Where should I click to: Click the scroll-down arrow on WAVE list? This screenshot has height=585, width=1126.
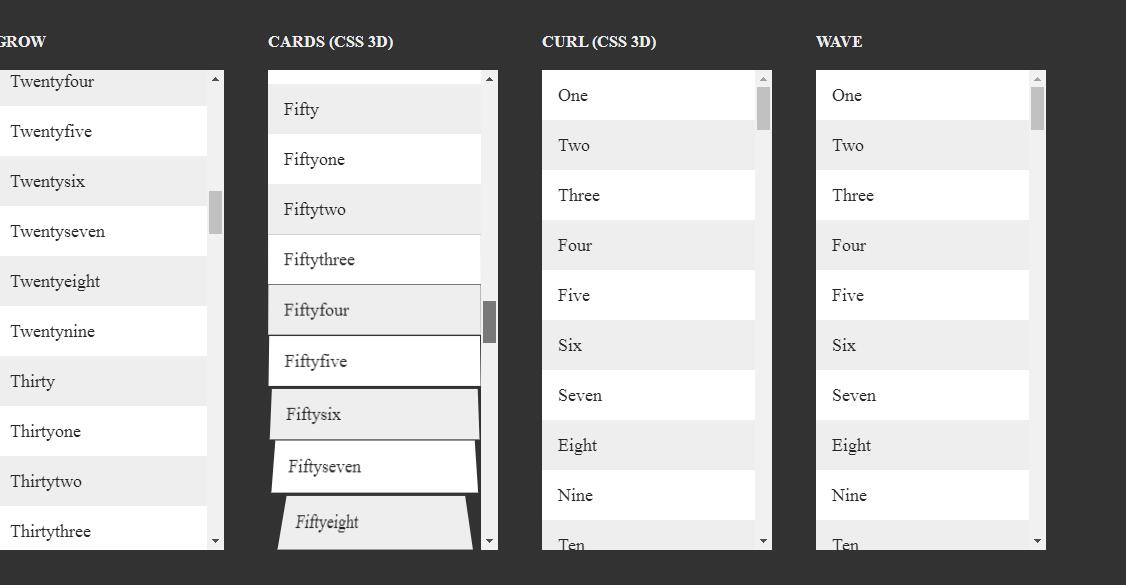click(x=1037, y=540)
